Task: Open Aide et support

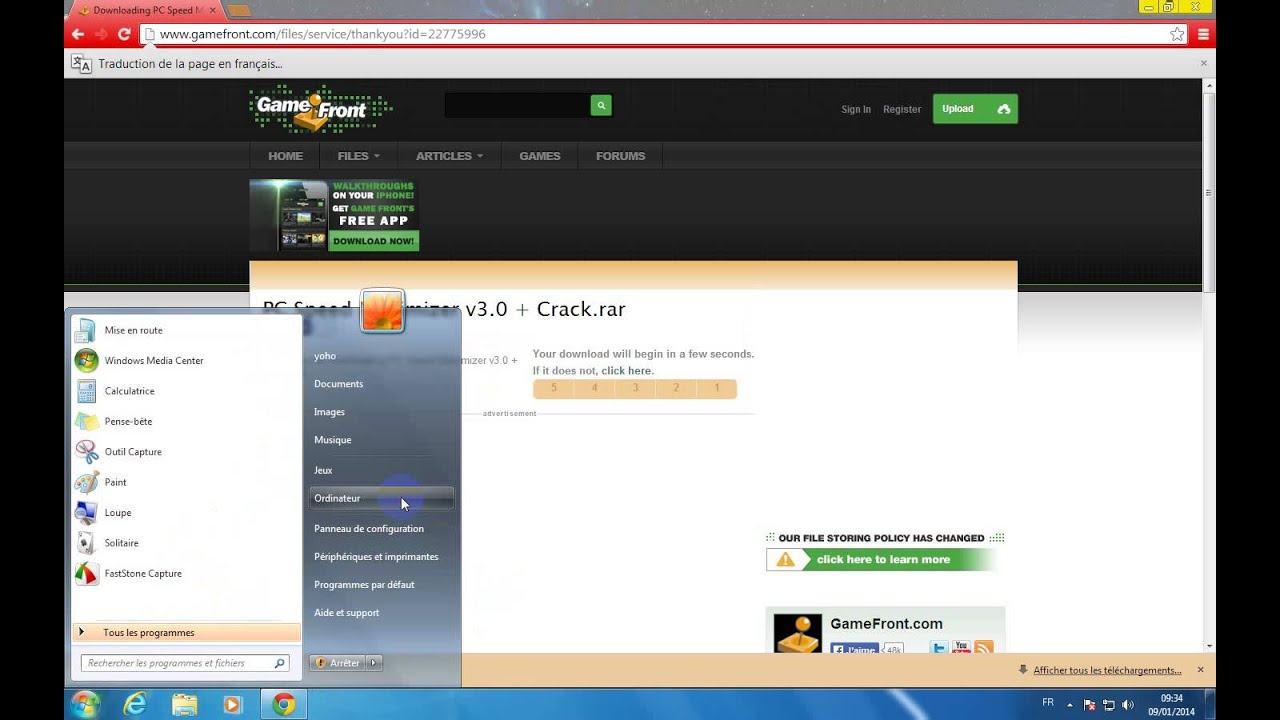Action: click(x=381, y=612)
